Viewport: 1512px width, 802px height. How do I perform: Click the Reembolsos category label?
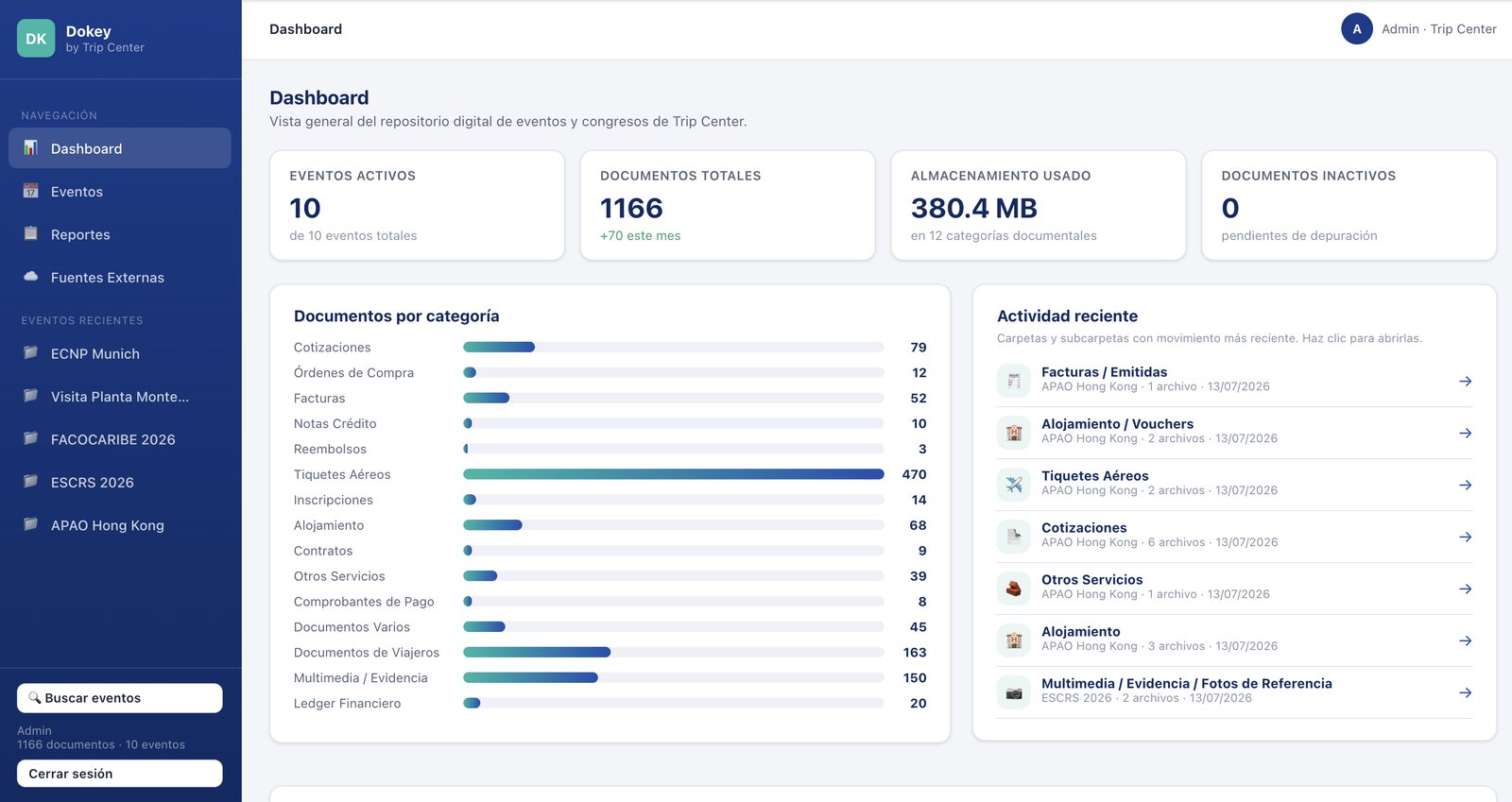tap(330, 450)
